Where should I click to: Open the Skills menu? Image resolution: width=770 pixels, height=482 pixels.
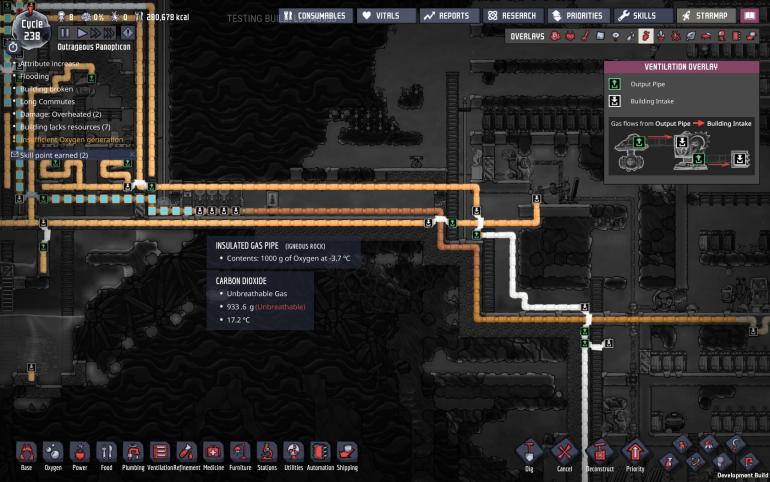[643, 16]
